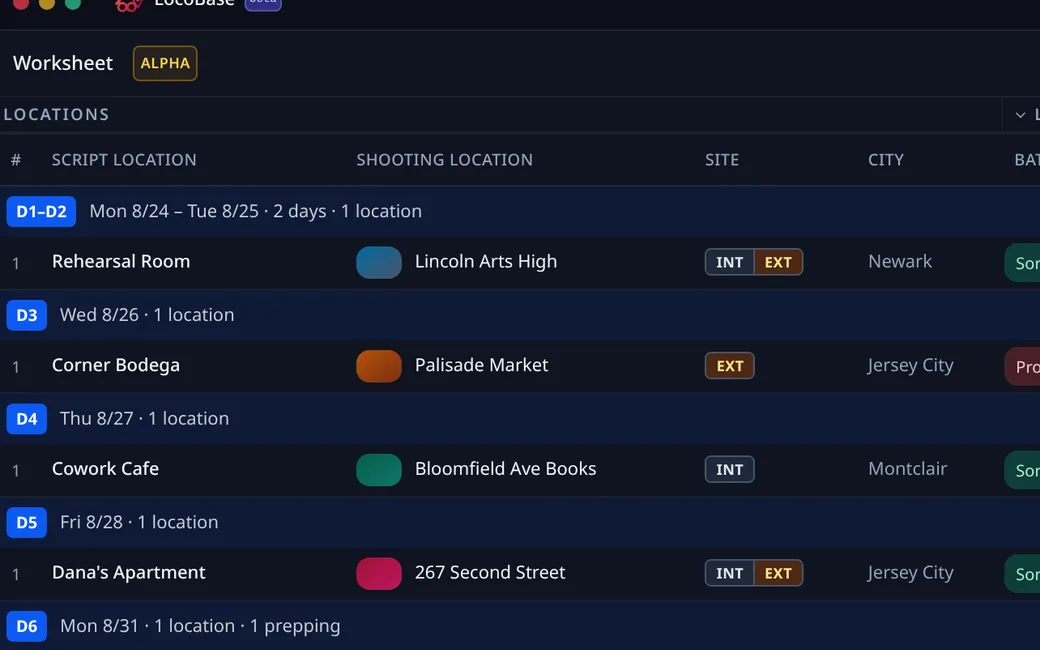Click the LOCATIONS section header
Screen dimensions: 1040x650
(56, 114)
